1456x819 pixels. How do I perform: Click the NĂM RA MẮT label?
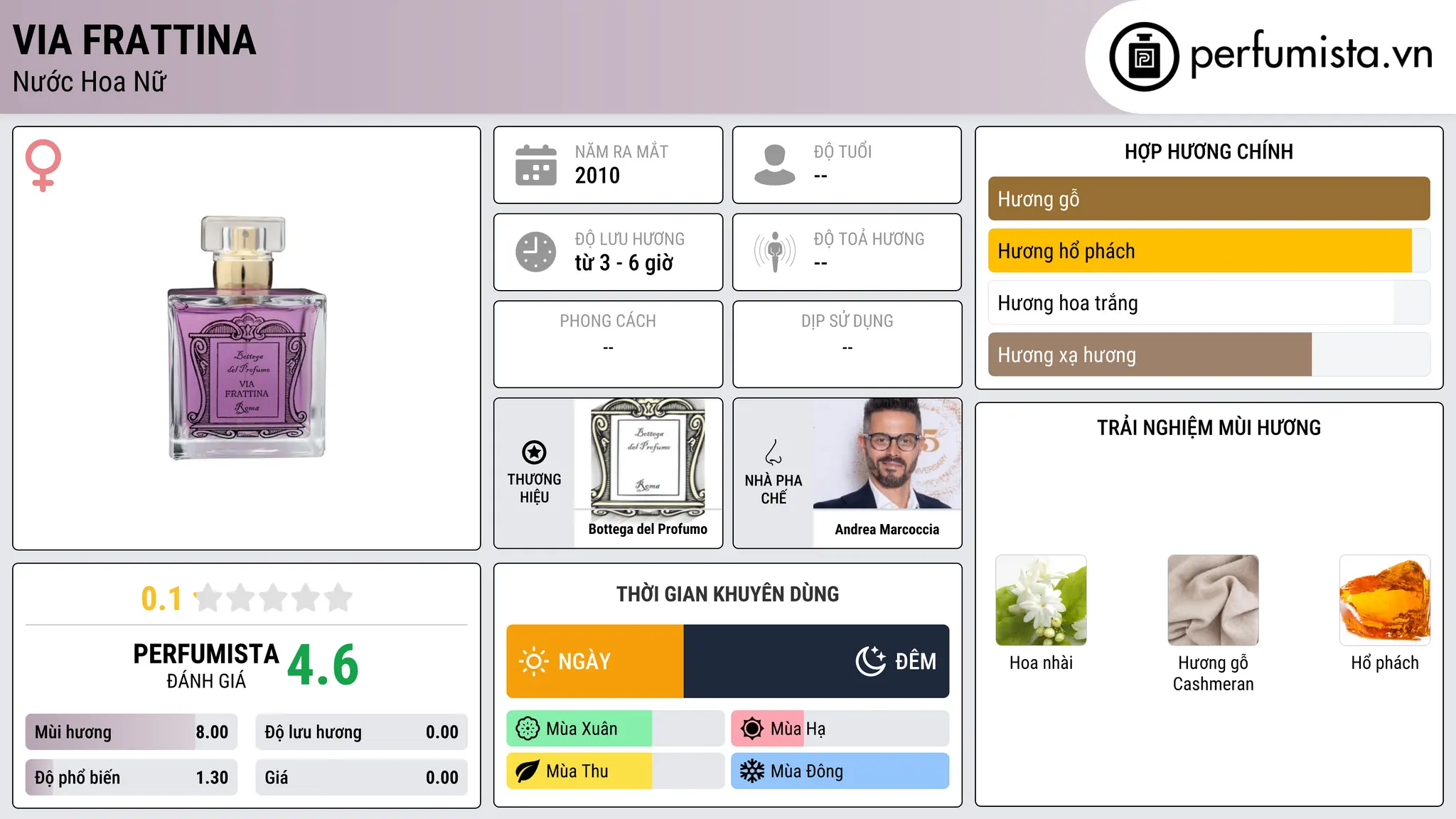click(x=621, y=151)
